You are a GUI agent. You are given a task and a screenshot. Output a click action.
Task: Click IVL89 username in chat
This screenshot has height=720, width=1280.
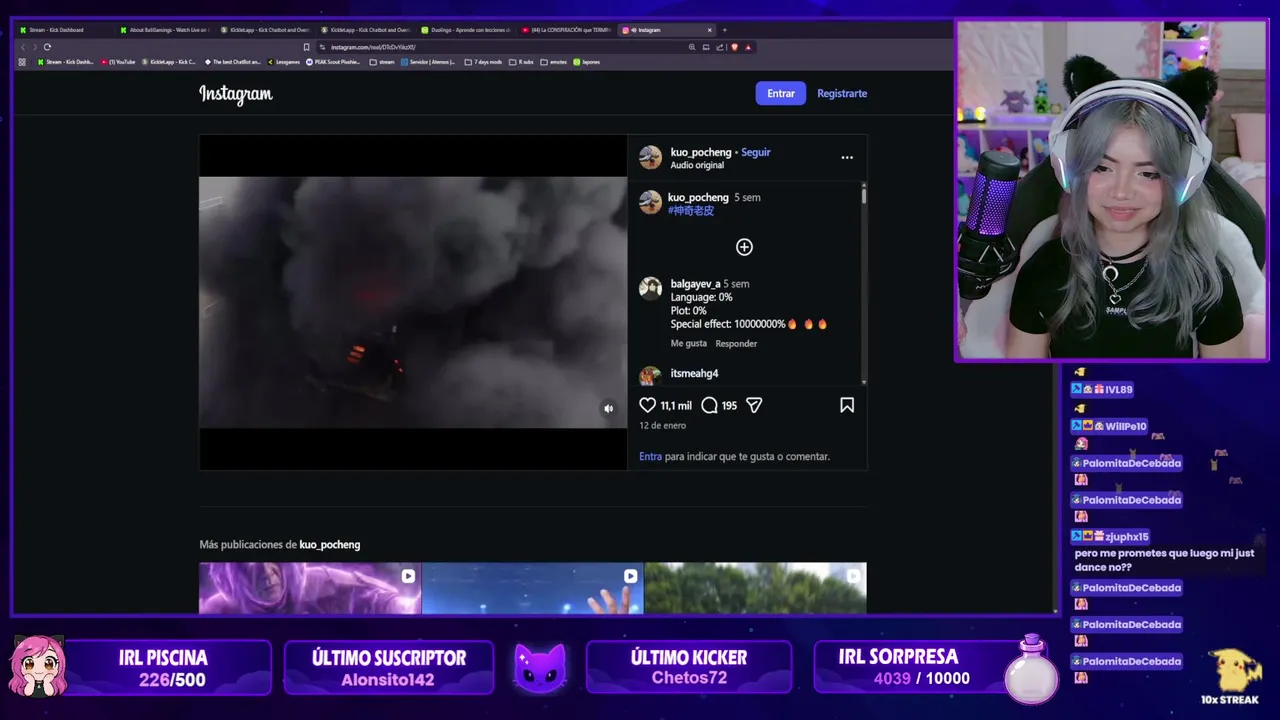(1119, 389)
